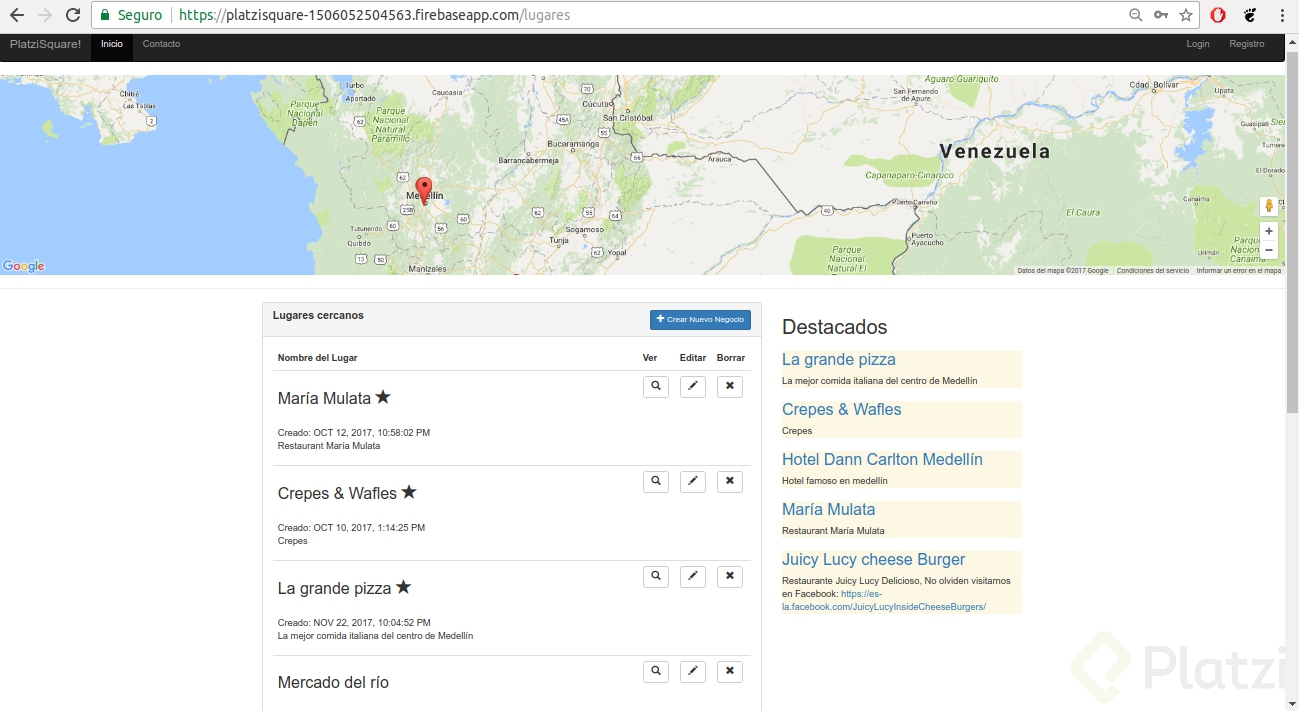Screen dimensions: 1299x711
Task: Select the Inicio navigation tab
Action: pos(112,44)
